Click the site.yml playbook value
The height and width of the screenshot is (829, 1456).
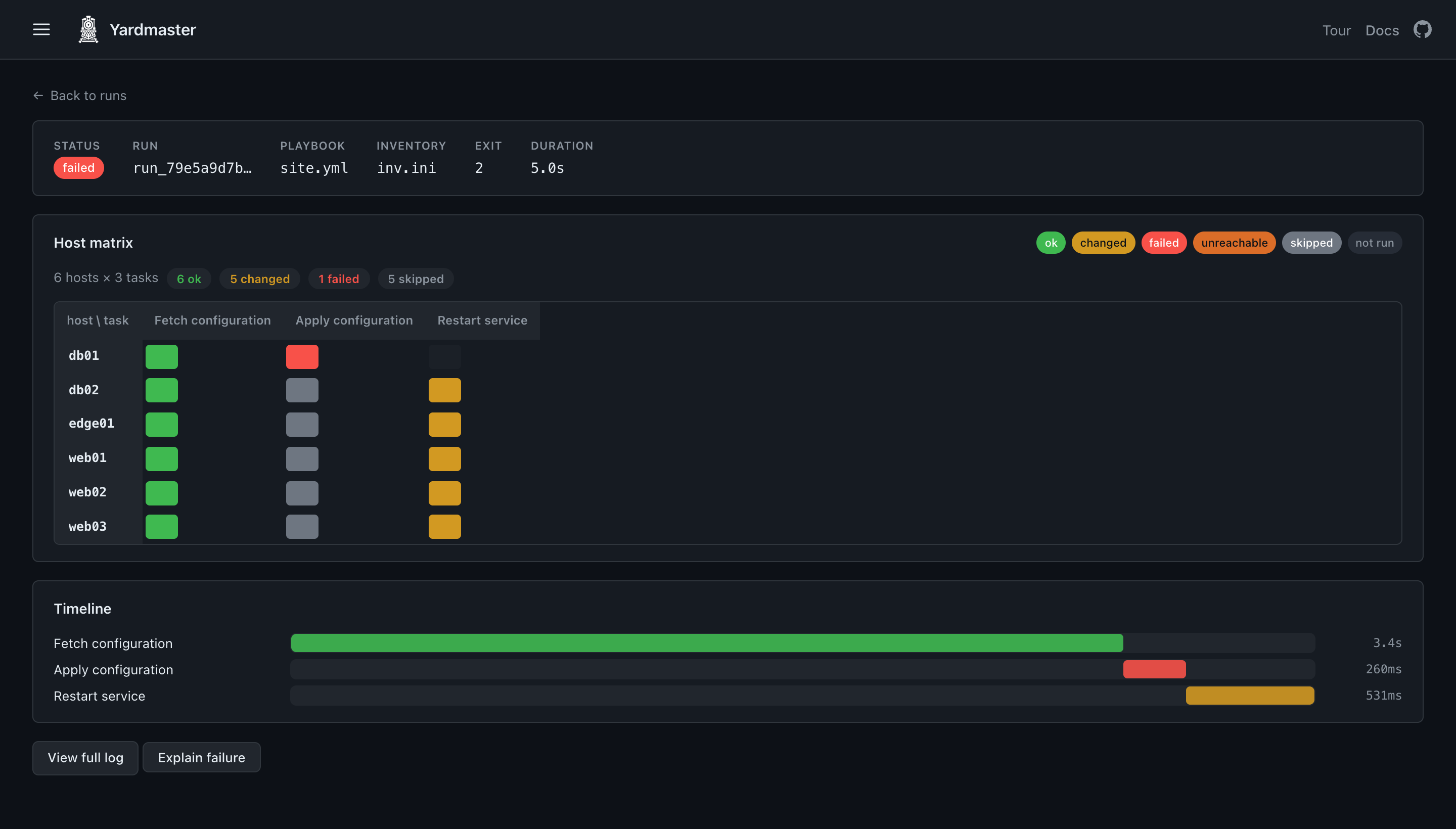pyautogui.click(x=314, y=168)
